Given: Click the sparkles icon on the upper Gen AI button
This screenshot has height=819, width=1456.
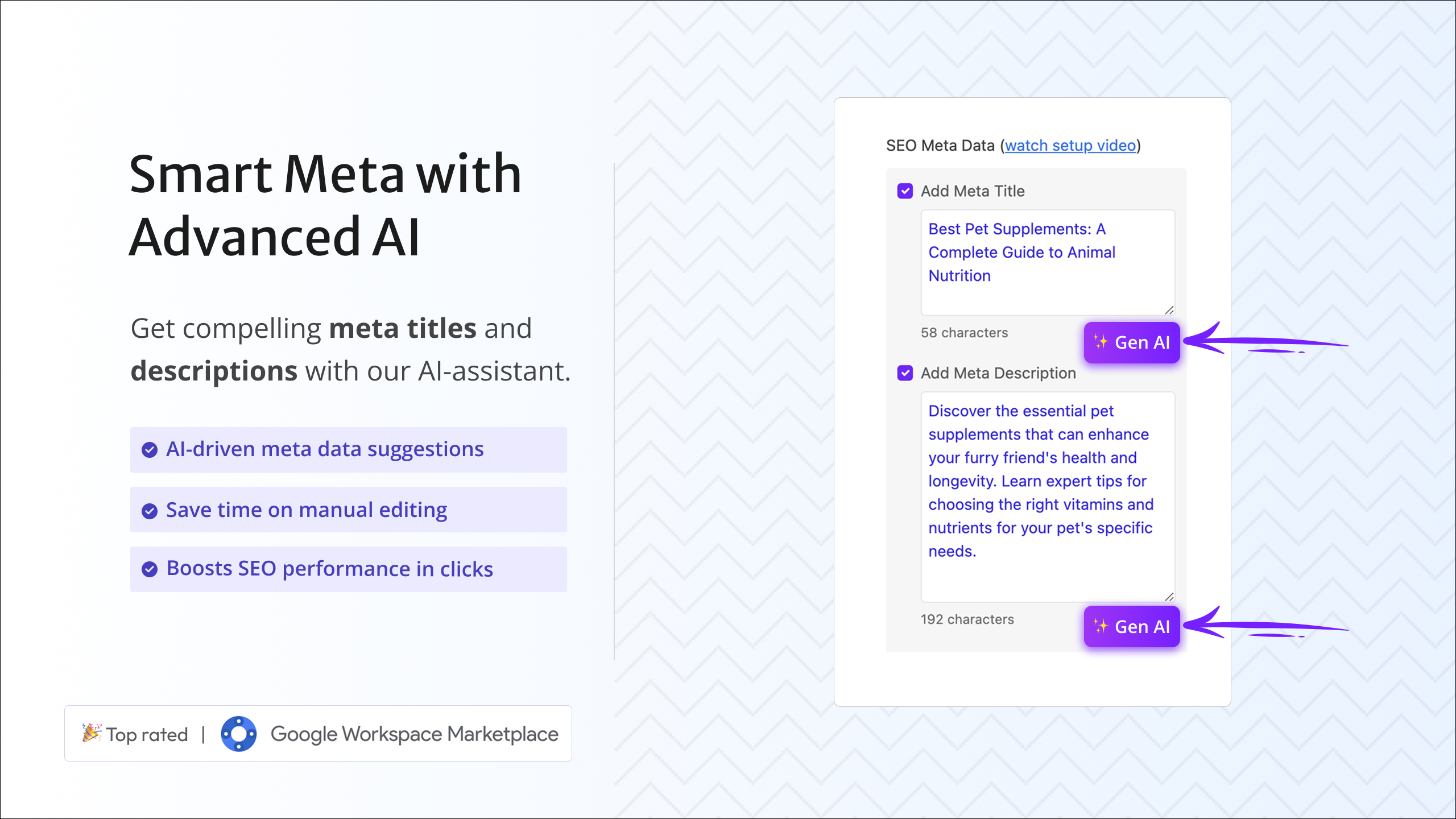Looking at the screenshot, I should (x=1101, y=342).
